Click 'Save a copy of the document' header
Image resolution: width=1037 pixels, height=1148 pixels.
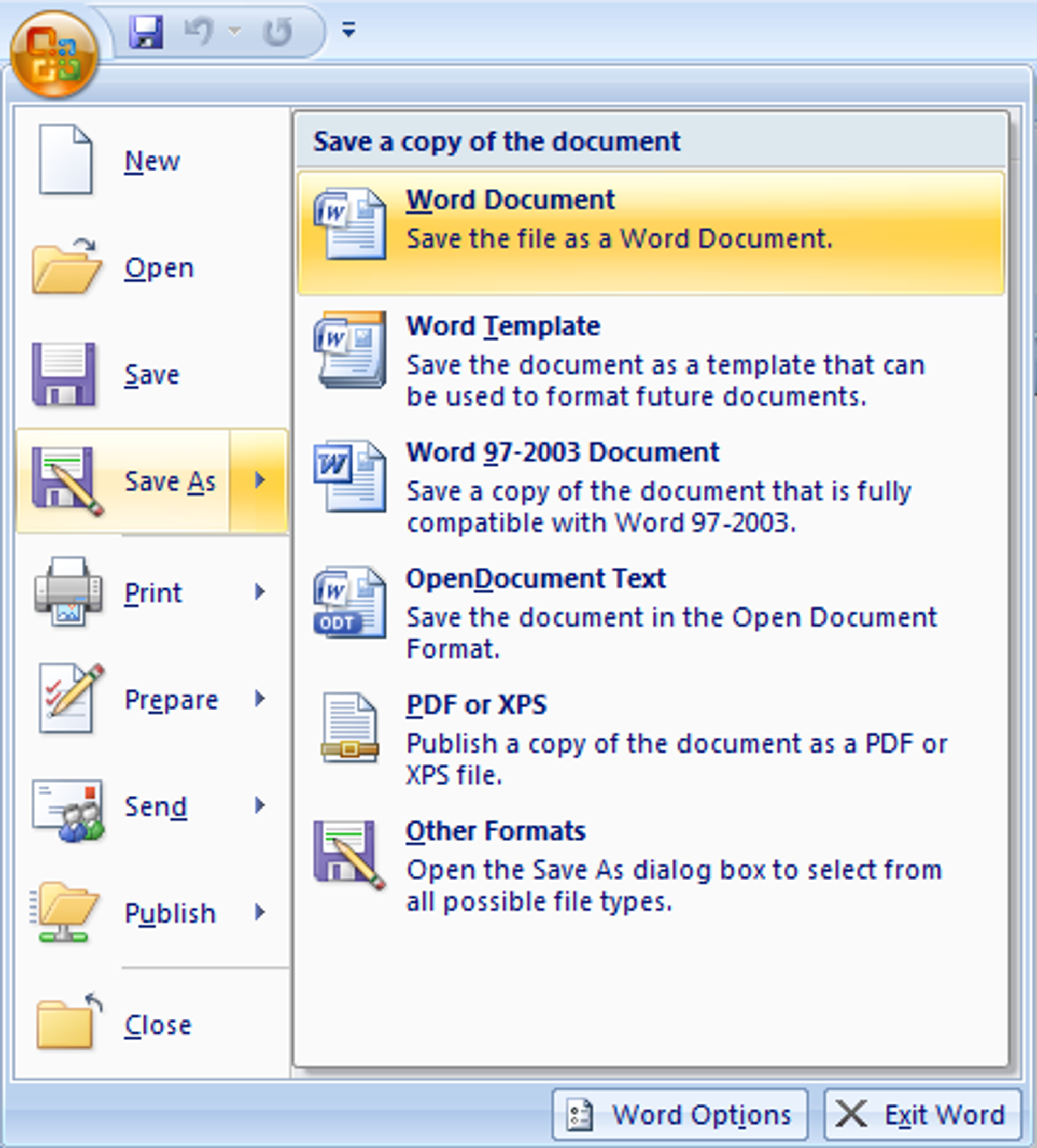(x=497, y=141)
